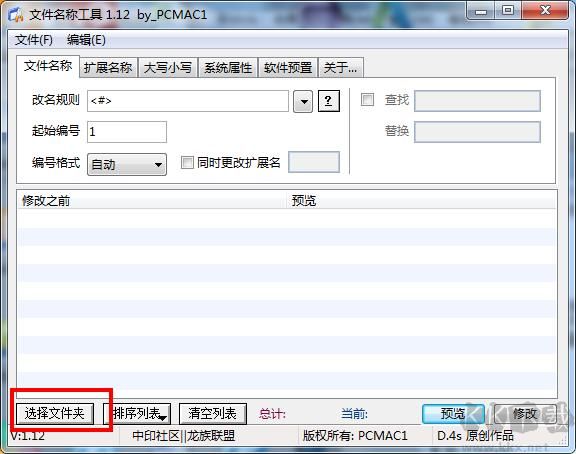This screenshot has width=576, height=454.
Task: Click the extension name field beside 同时更改扩展名
Action: coord(314,162)
